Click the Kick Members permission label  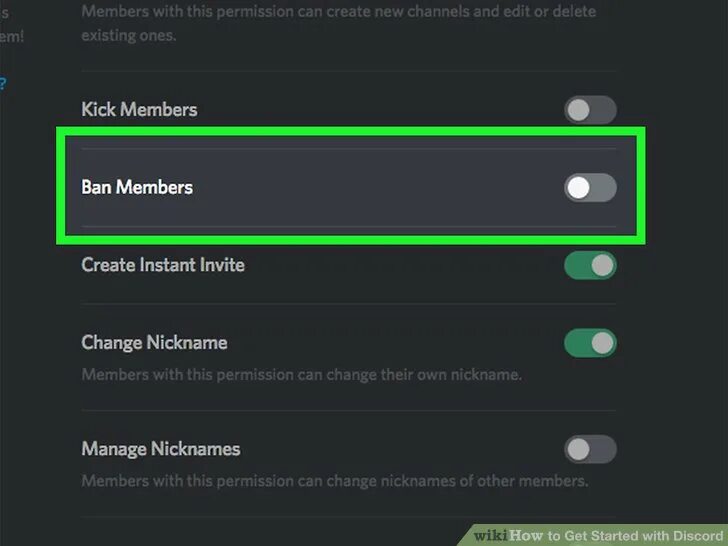point(139,110)
